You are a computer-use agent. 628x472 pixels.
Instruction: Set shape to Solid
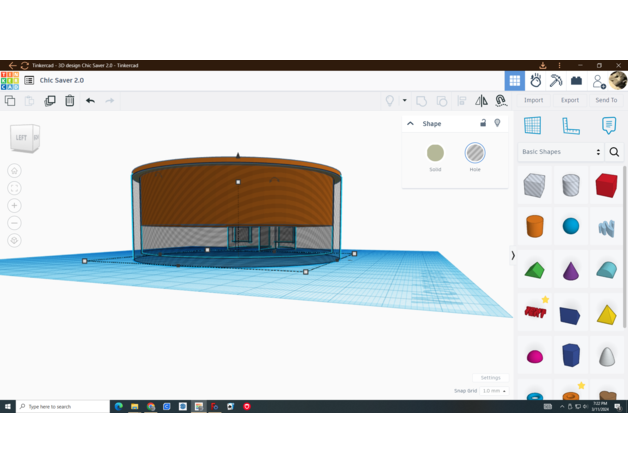point(435,153)
